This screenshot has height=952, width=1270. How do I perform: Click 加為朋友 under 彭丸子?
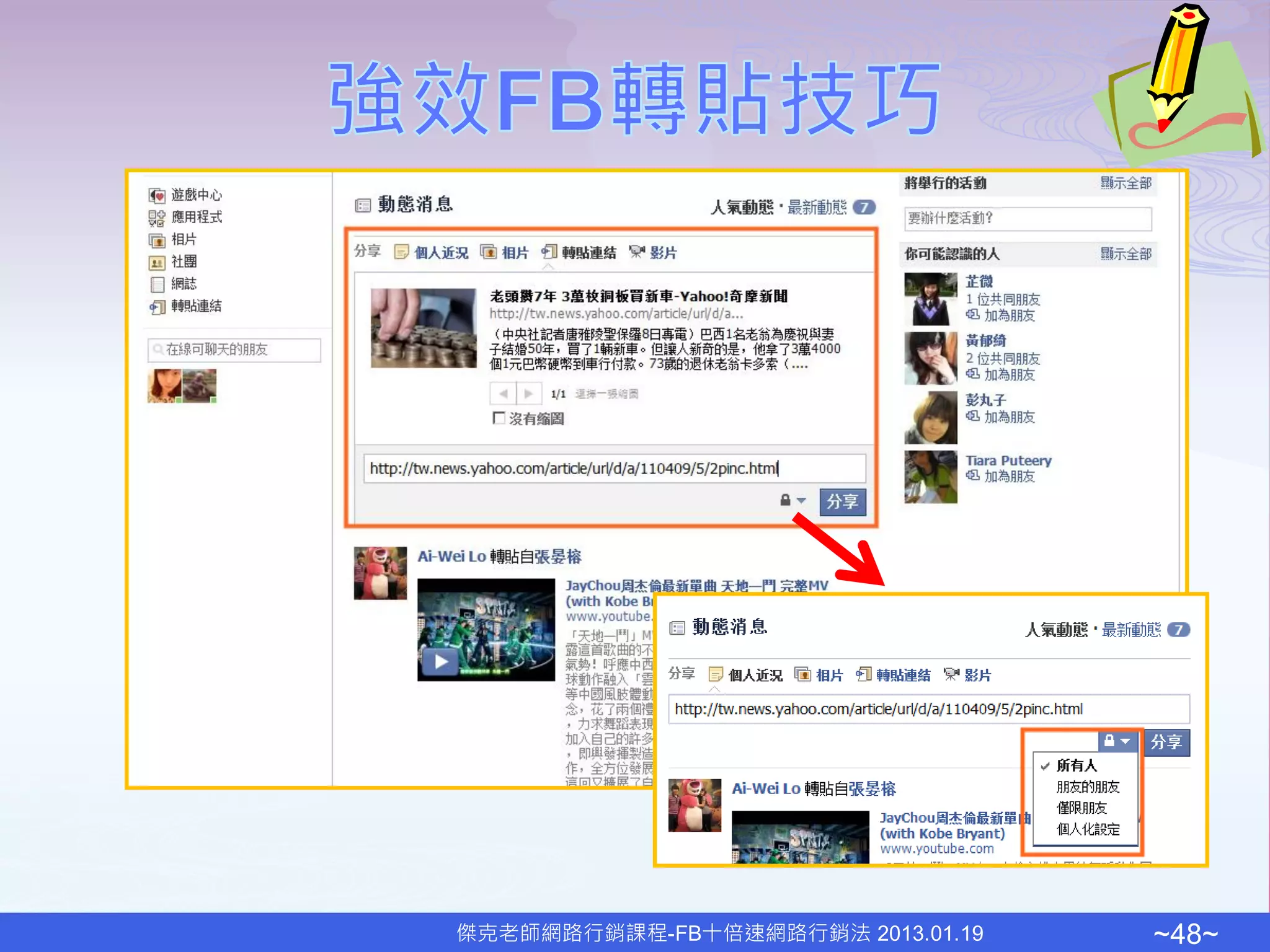pos(1009,416)
